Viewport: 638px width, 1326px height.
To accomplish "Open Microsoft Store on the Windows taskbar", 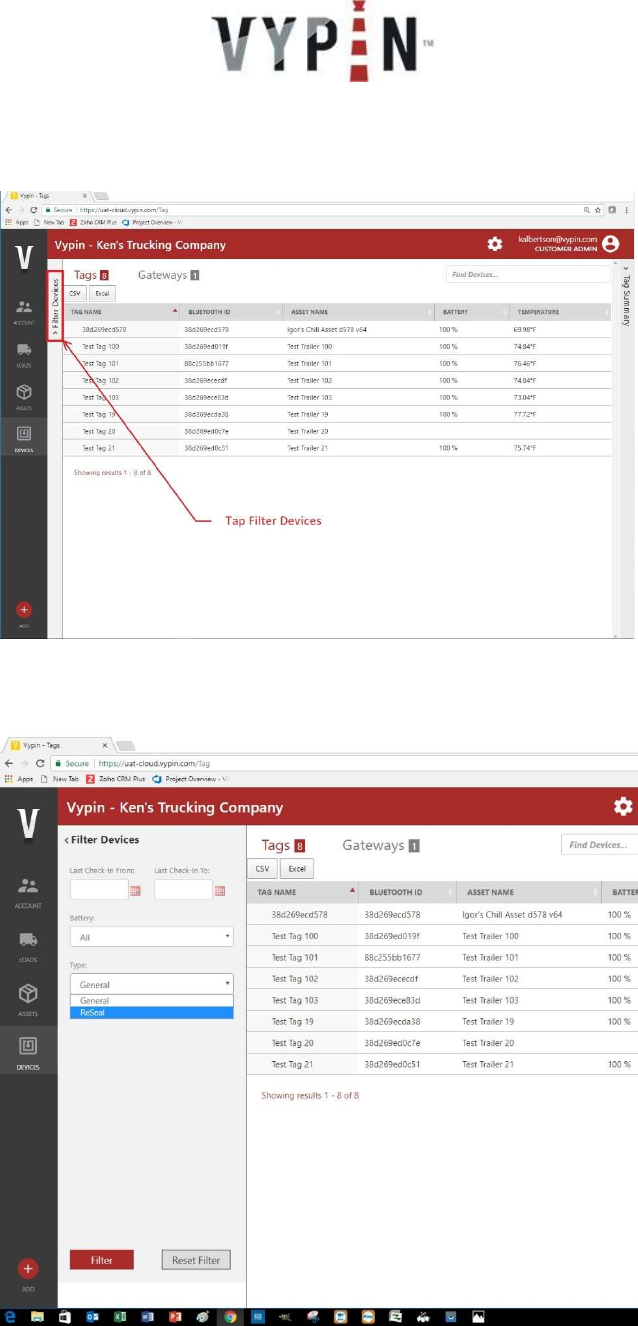I will coord(64,1317).
